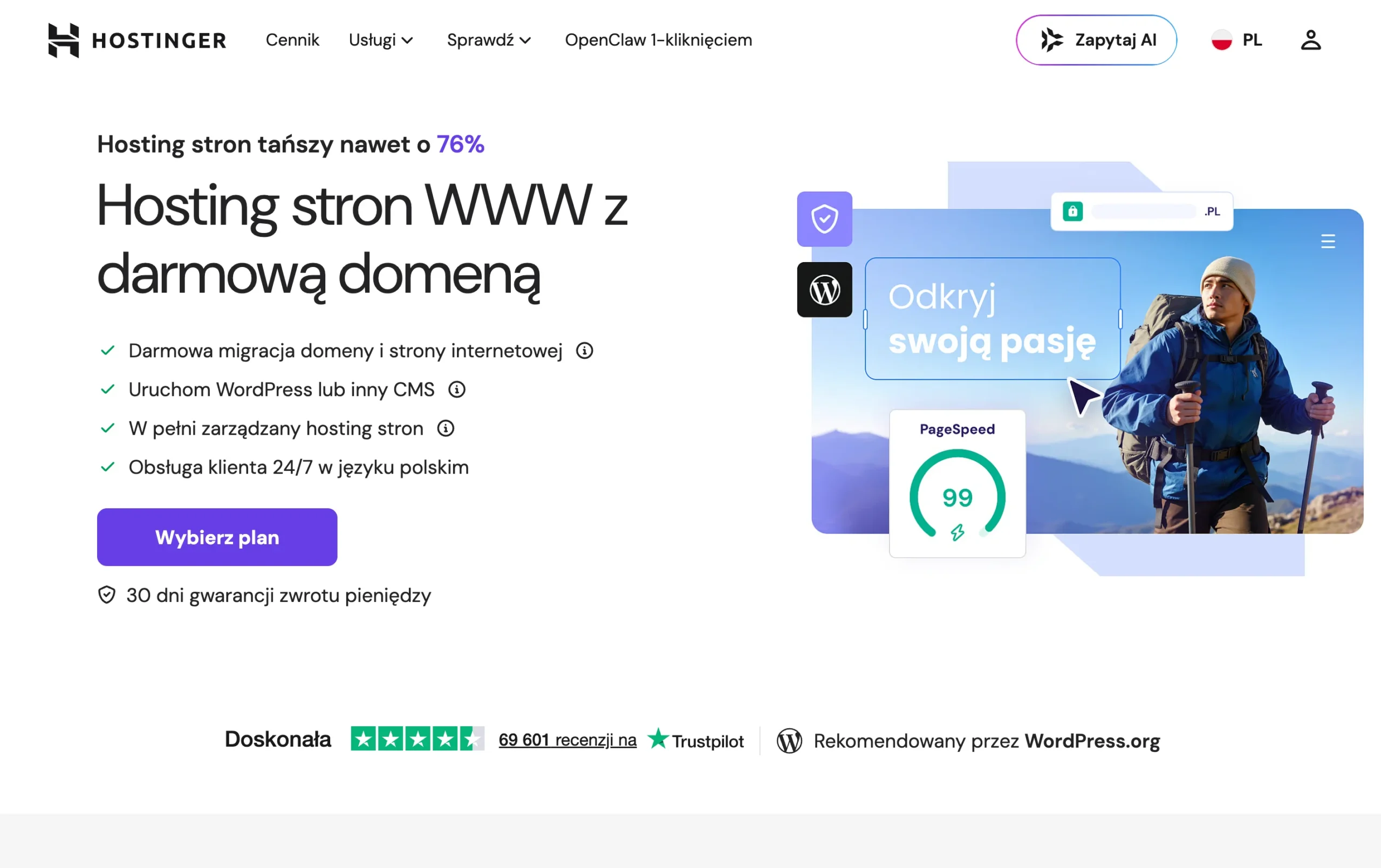Show info for Uruchom WordPress lub inny CMS
The image size is (1381, 868).
point(456,390)
